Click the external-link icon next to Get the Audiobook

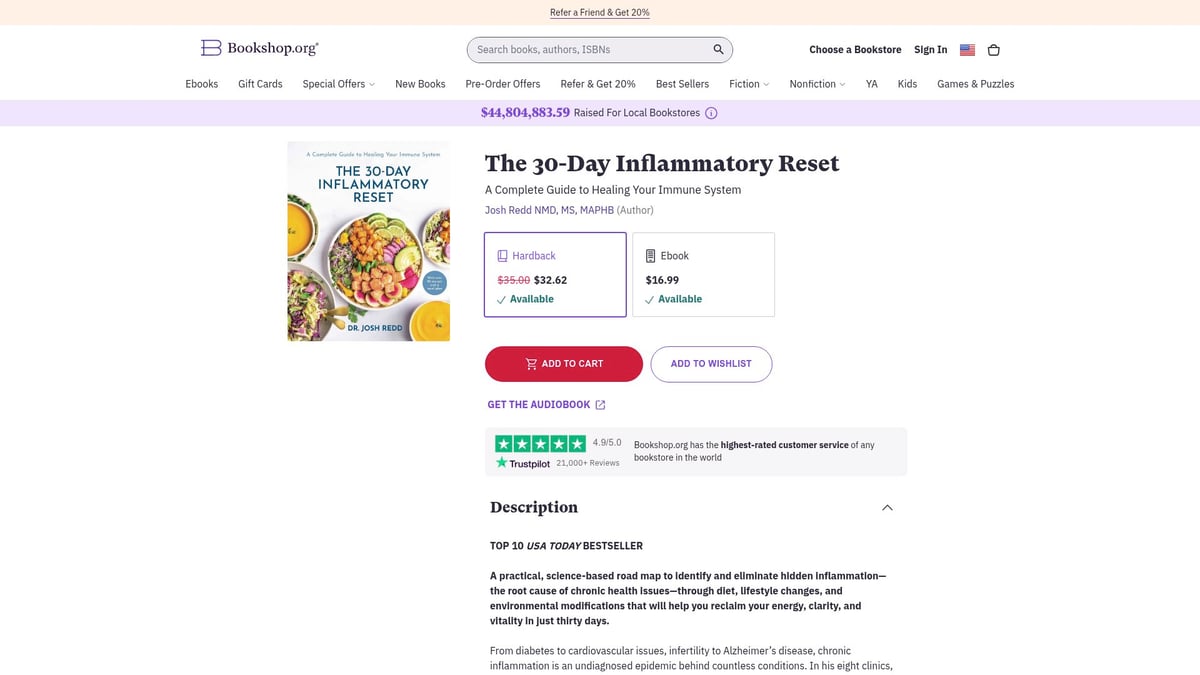point(600,404)
